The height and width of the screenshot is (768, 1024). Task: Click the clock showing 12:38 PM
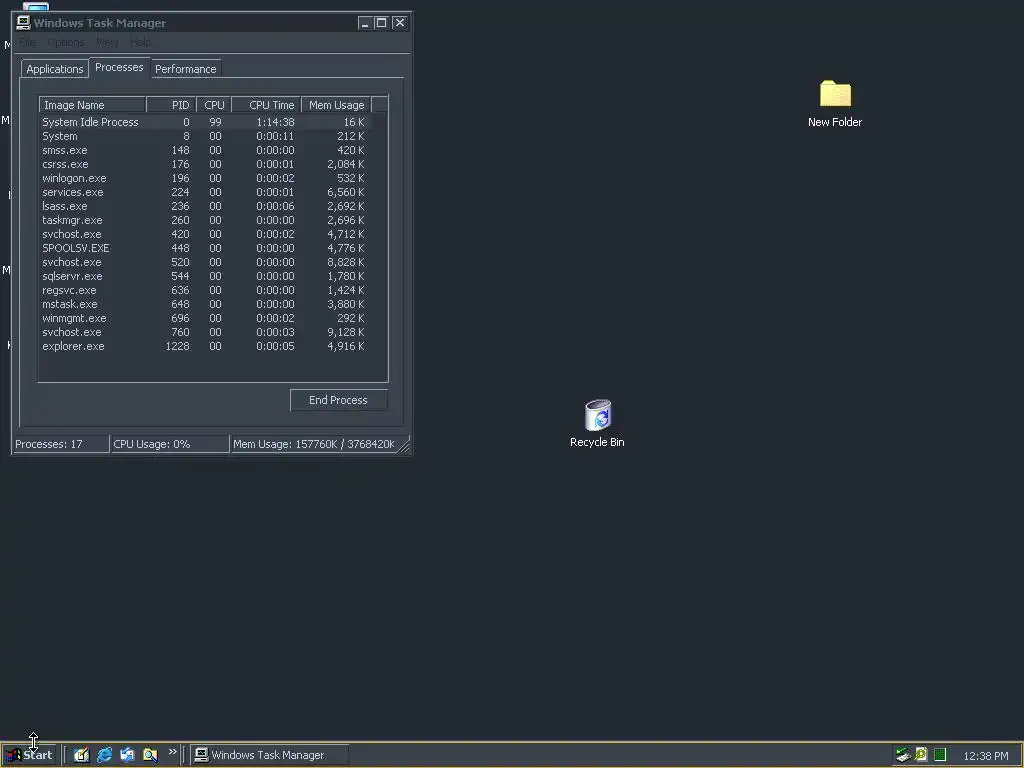[x=985, y=756]
